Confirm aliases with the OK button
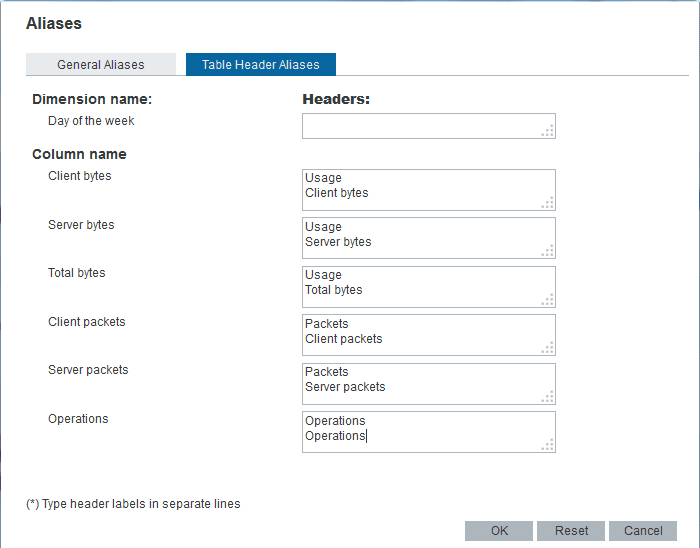 pyautogui.click(x=499, y=531)
